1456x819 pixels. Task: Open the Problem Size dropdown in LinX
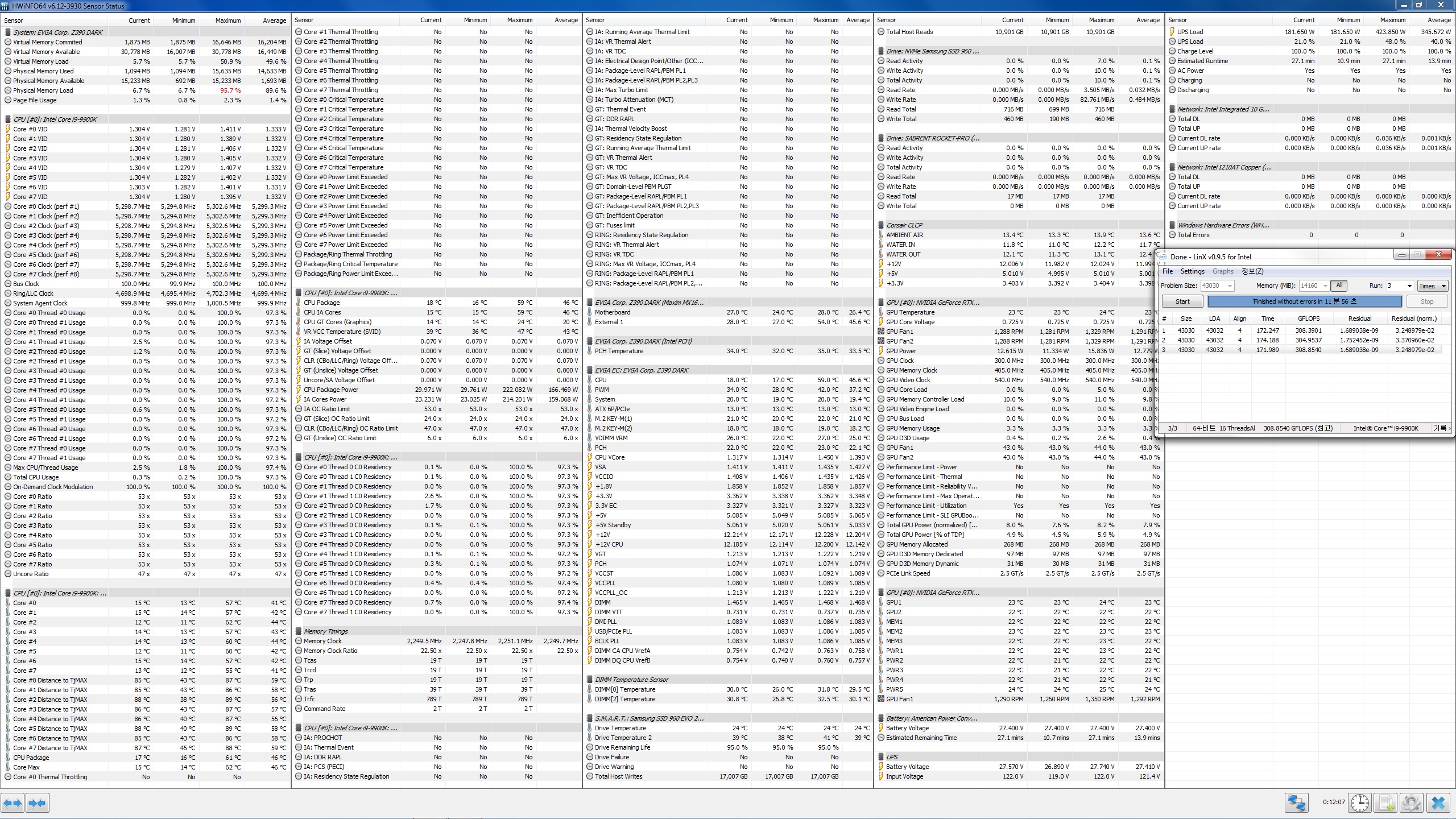(x=1230, y=286)
